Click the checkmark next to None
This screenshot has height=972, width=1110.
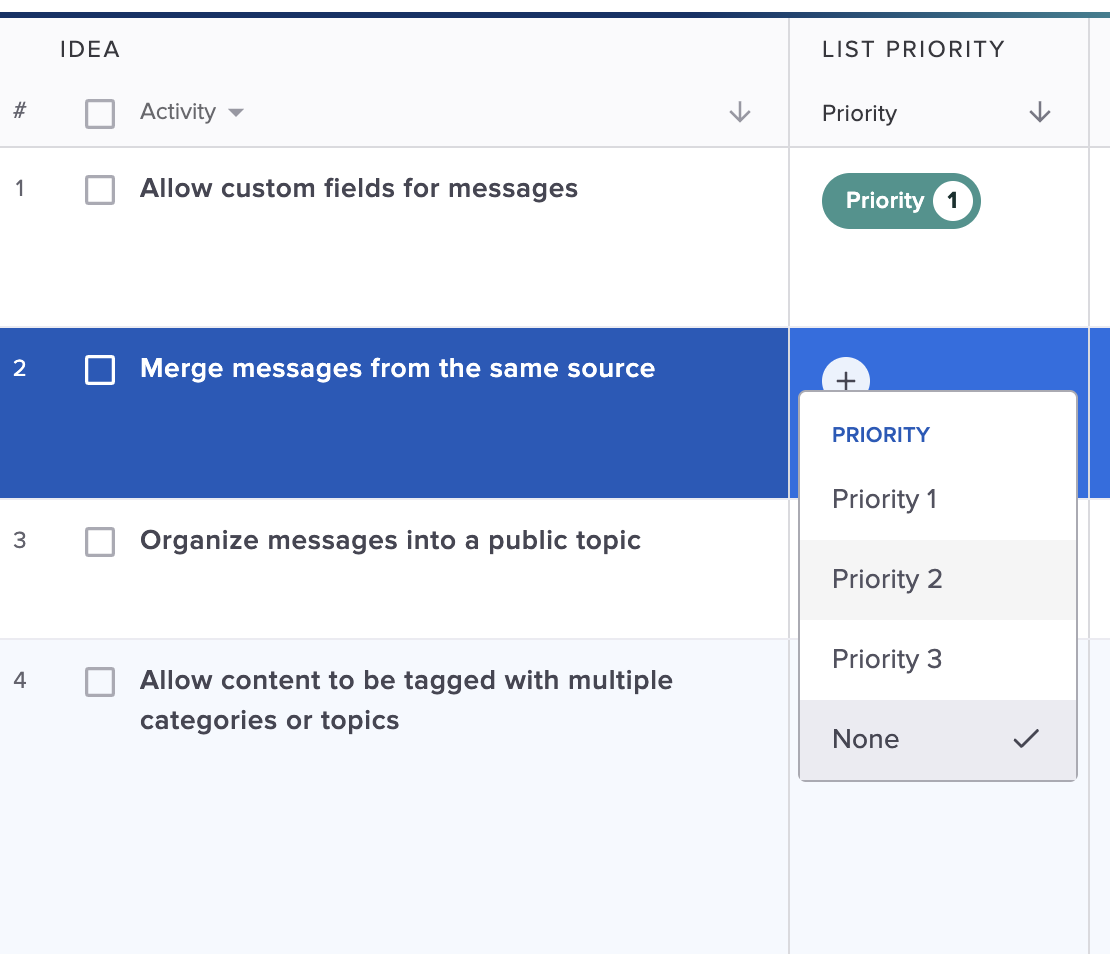click(1025, 739)
